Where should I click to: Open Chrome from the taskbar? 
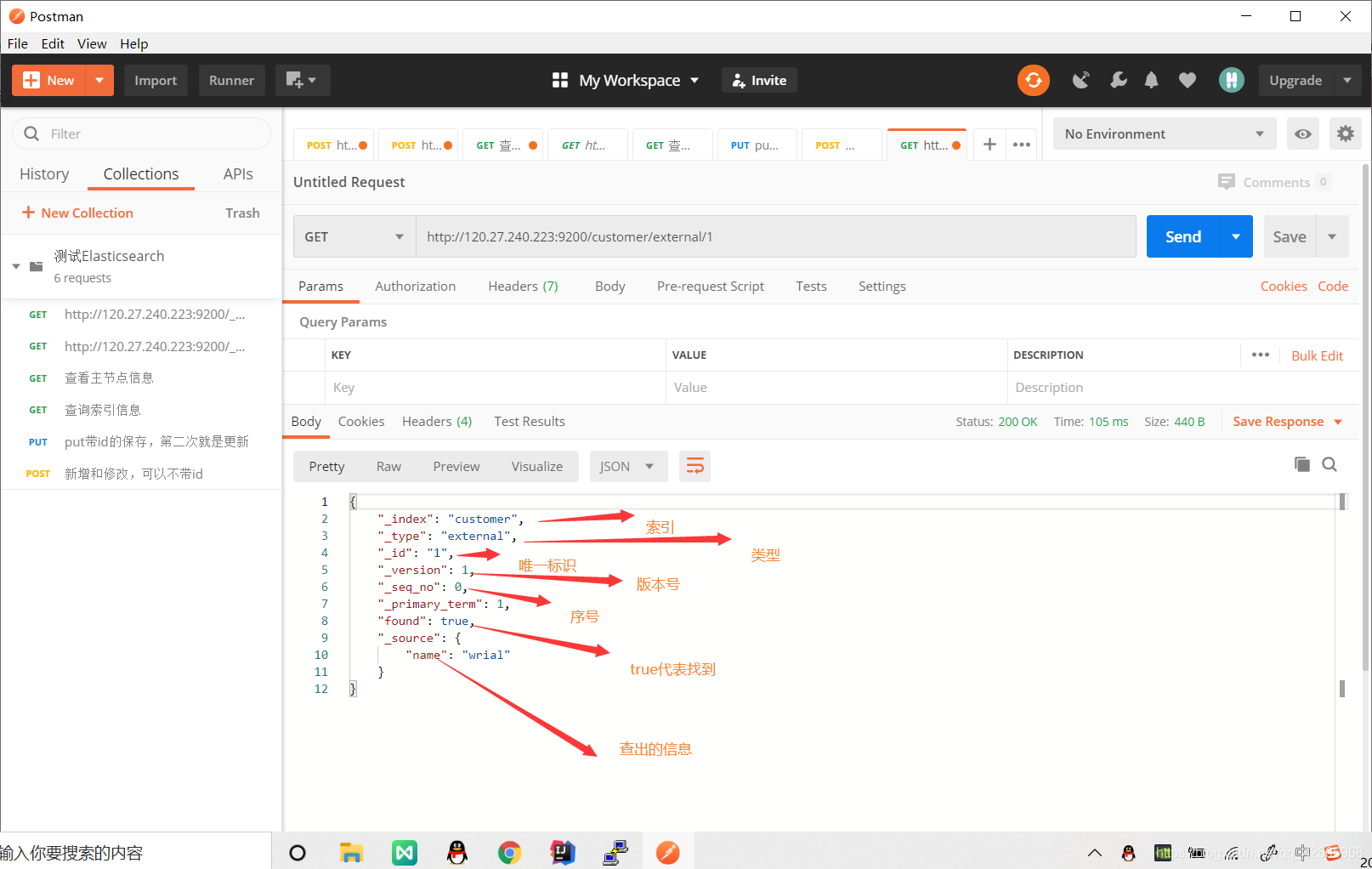(509, 853)
